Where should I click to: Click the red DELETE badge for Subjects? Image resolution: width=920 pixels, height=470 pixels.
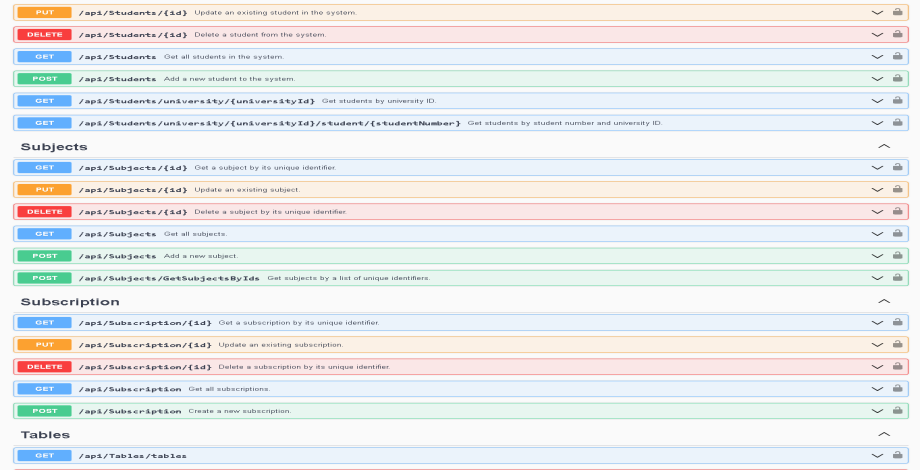coord(44,212)
